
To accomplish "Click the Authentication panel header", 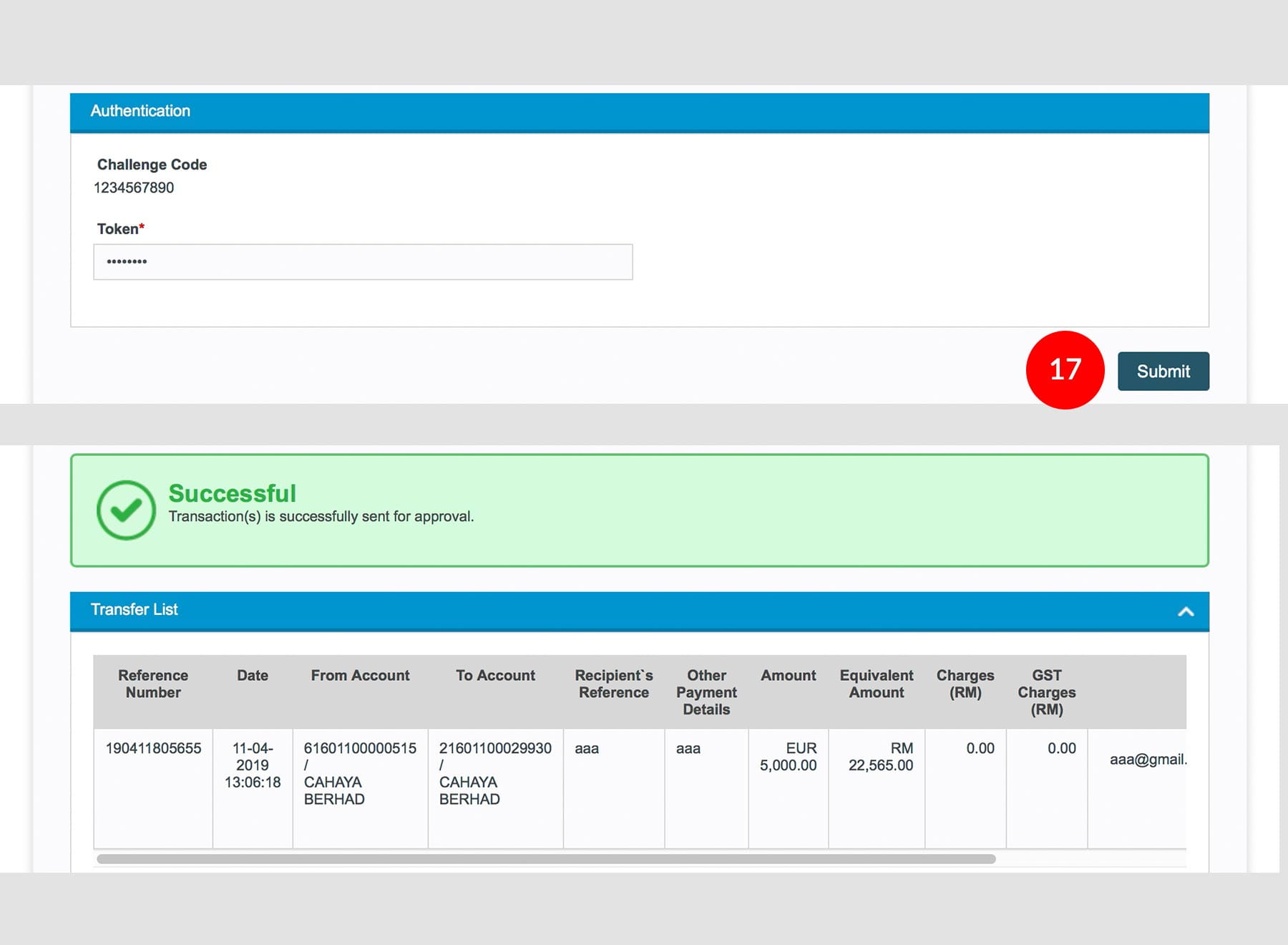I will coord(639,112).
